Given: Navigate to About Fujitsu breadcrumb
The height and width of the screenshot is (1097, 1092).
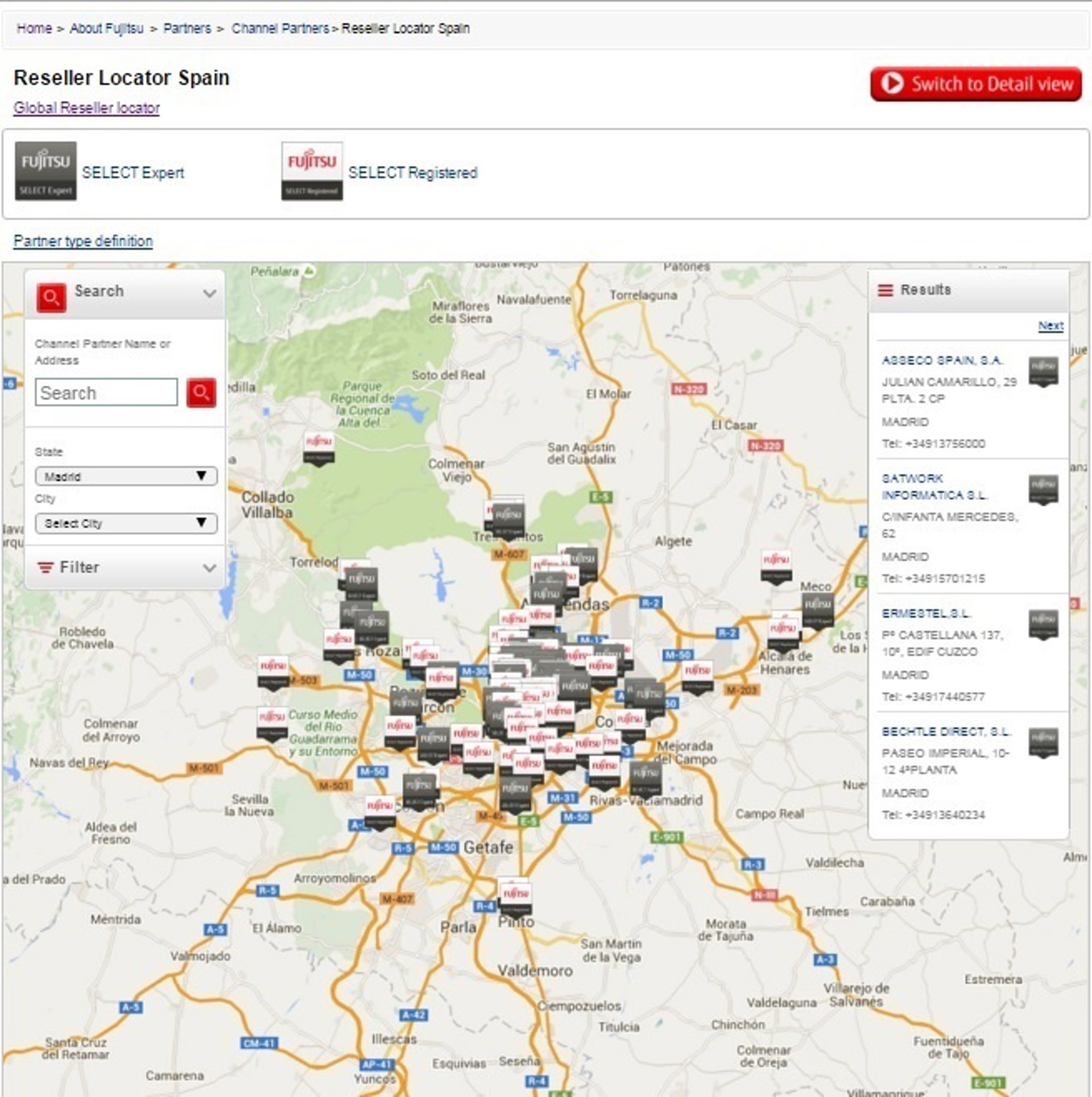Looking at the screenshot, I should pos(106,28).
